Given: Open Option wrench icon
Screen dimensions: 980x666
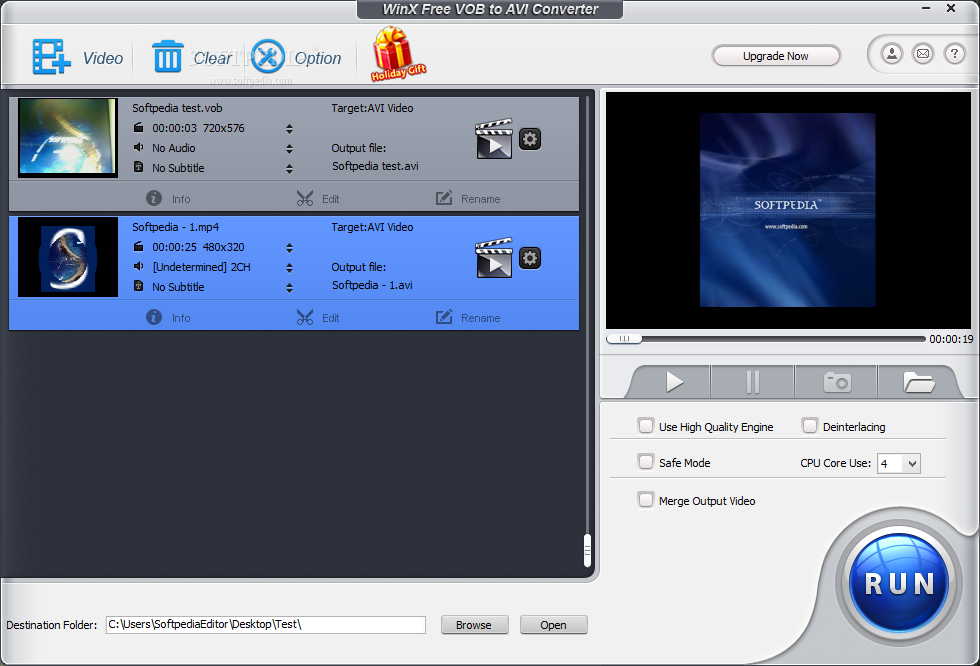Looking at the screenshot, I should [268, 56].
